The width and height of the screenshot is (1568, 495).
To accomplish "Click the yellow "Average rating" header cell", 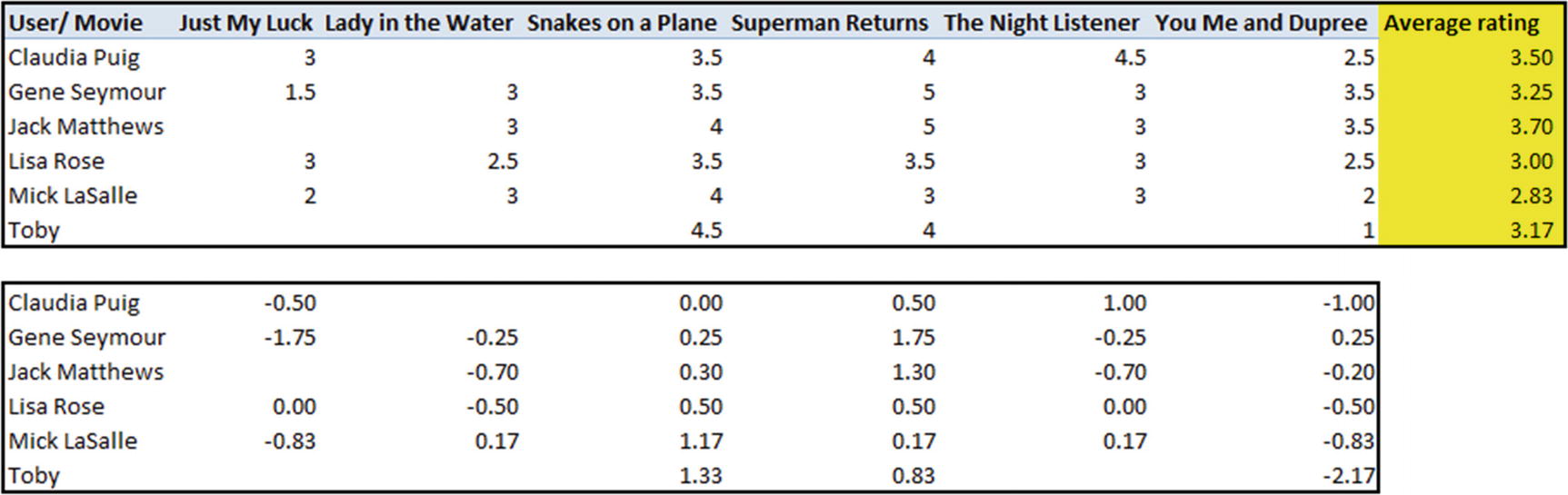I will (1462, 23).
